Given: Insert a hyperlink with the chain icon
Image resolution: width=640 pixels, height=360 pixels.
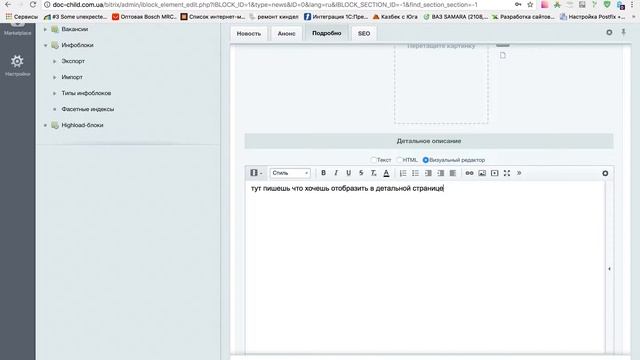Looking at the screenshot, I should (x=469, y=173).
